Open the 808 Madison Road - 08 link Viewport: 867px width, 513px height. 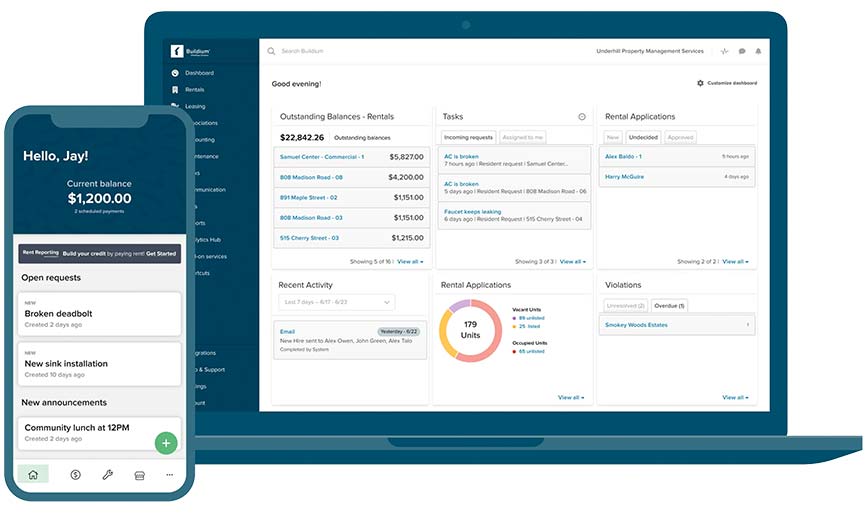click(311, 177)
